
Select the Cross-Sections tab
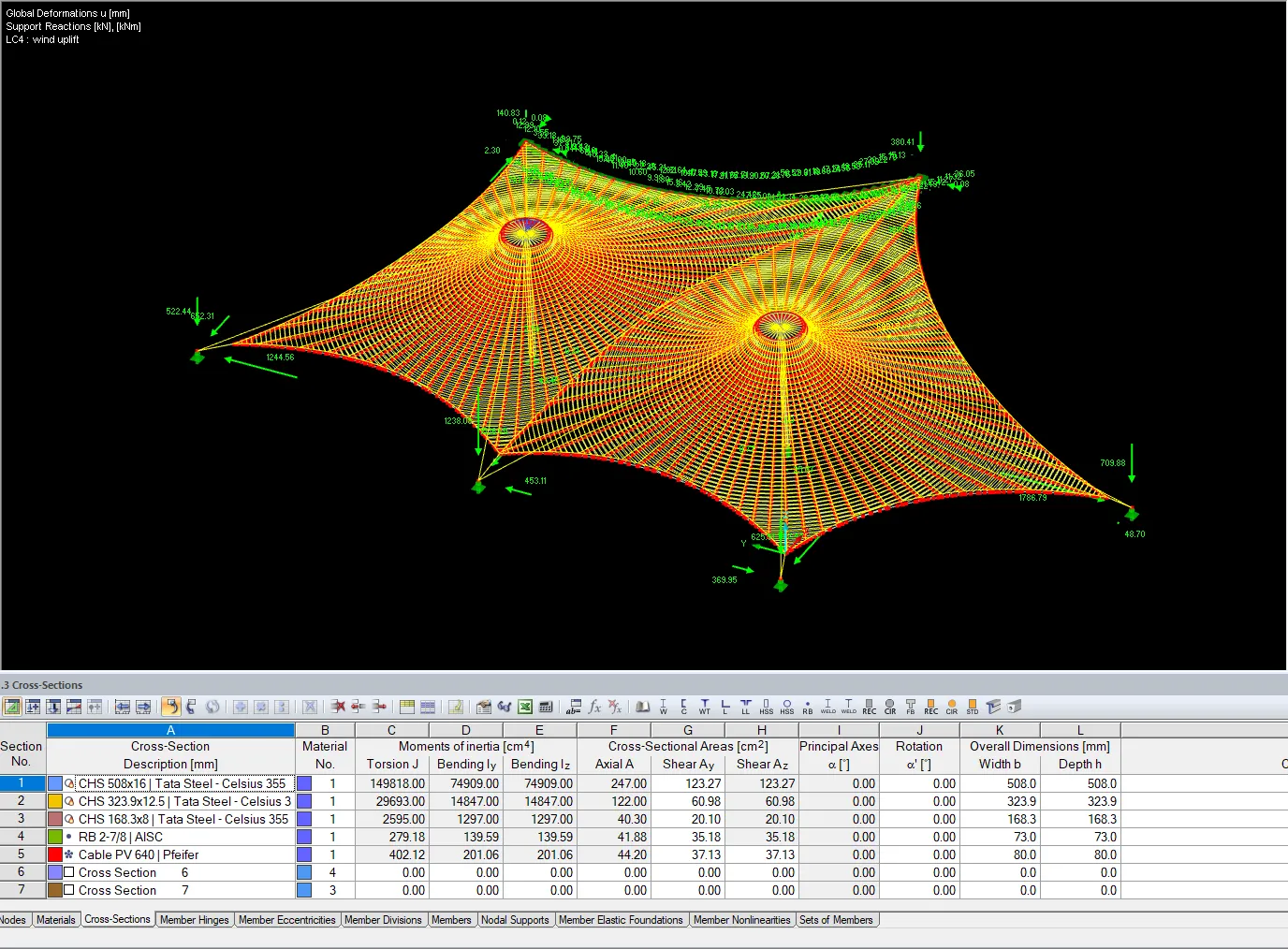click(117, 919)
